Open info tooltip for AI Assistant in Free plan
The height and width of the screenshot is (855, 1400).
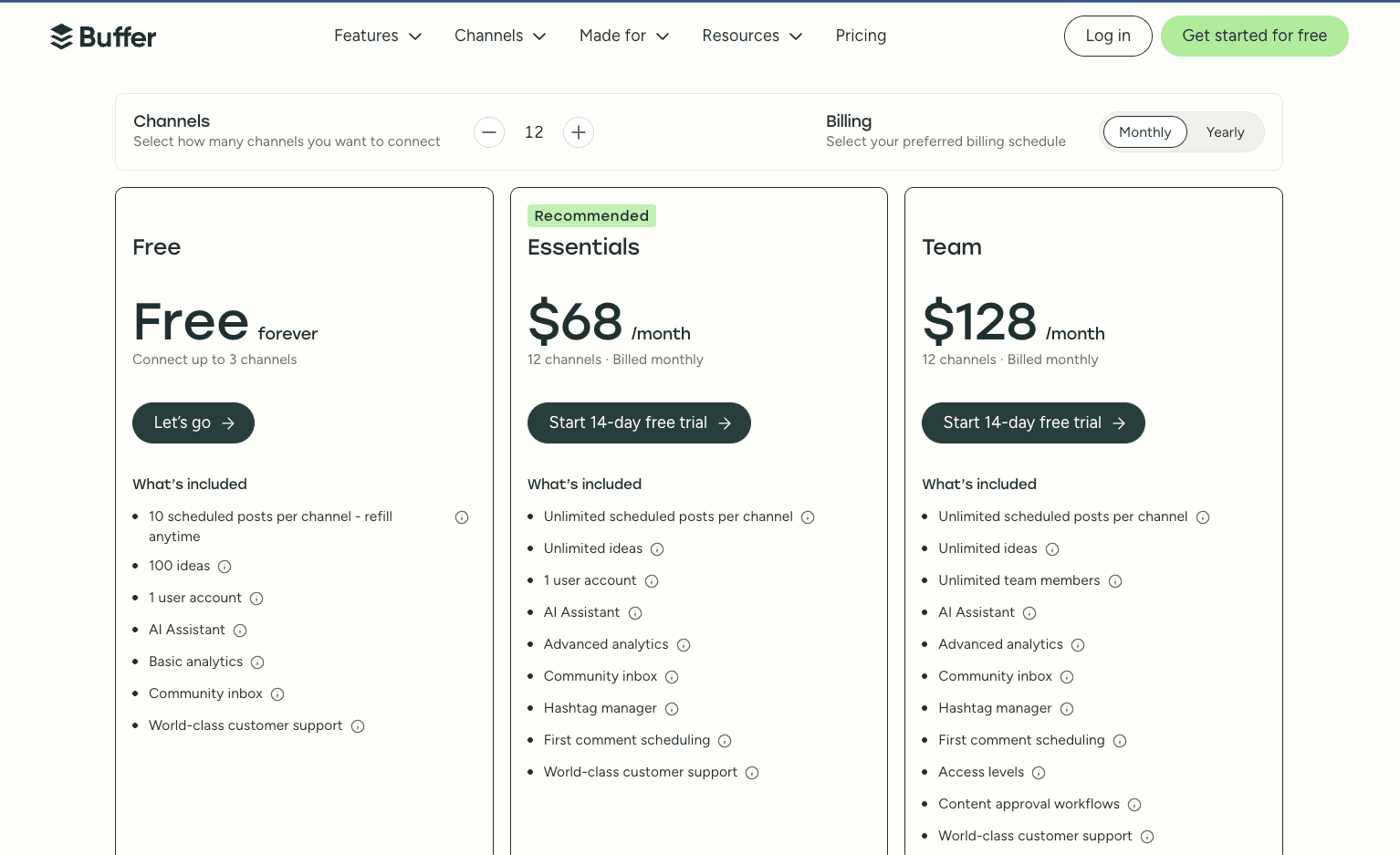(x=239, y=631)
